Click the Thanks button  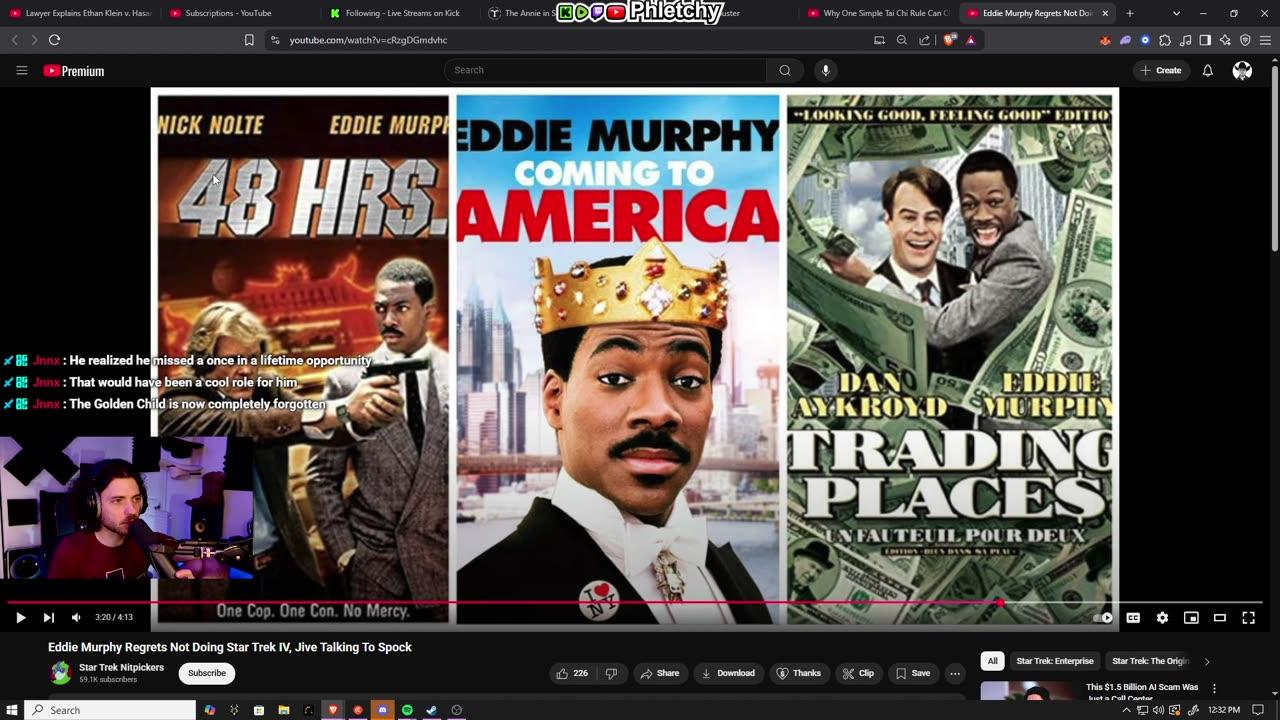799,673
